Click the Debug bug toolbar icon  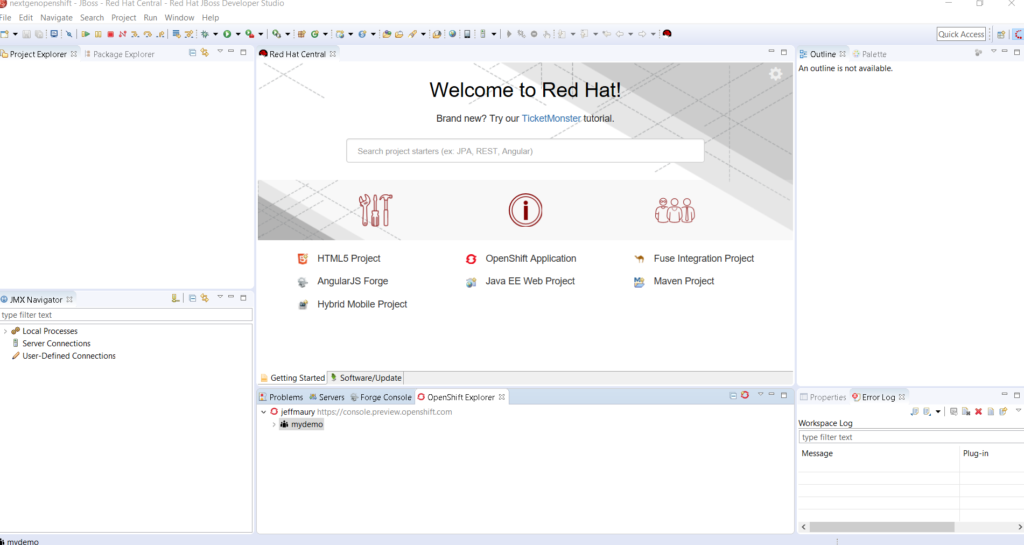pos(204,34)
